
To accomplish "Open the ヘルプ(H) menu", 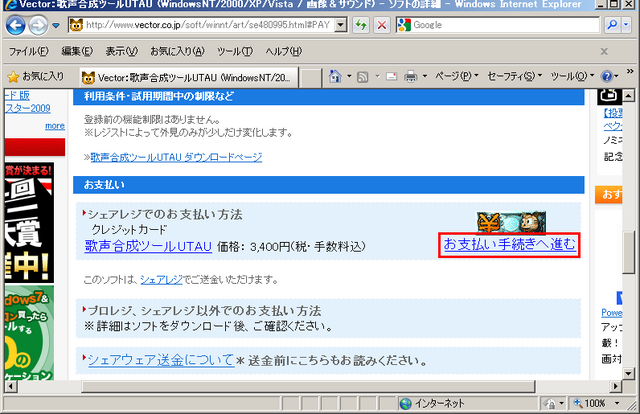I will [x=284, y=51].
